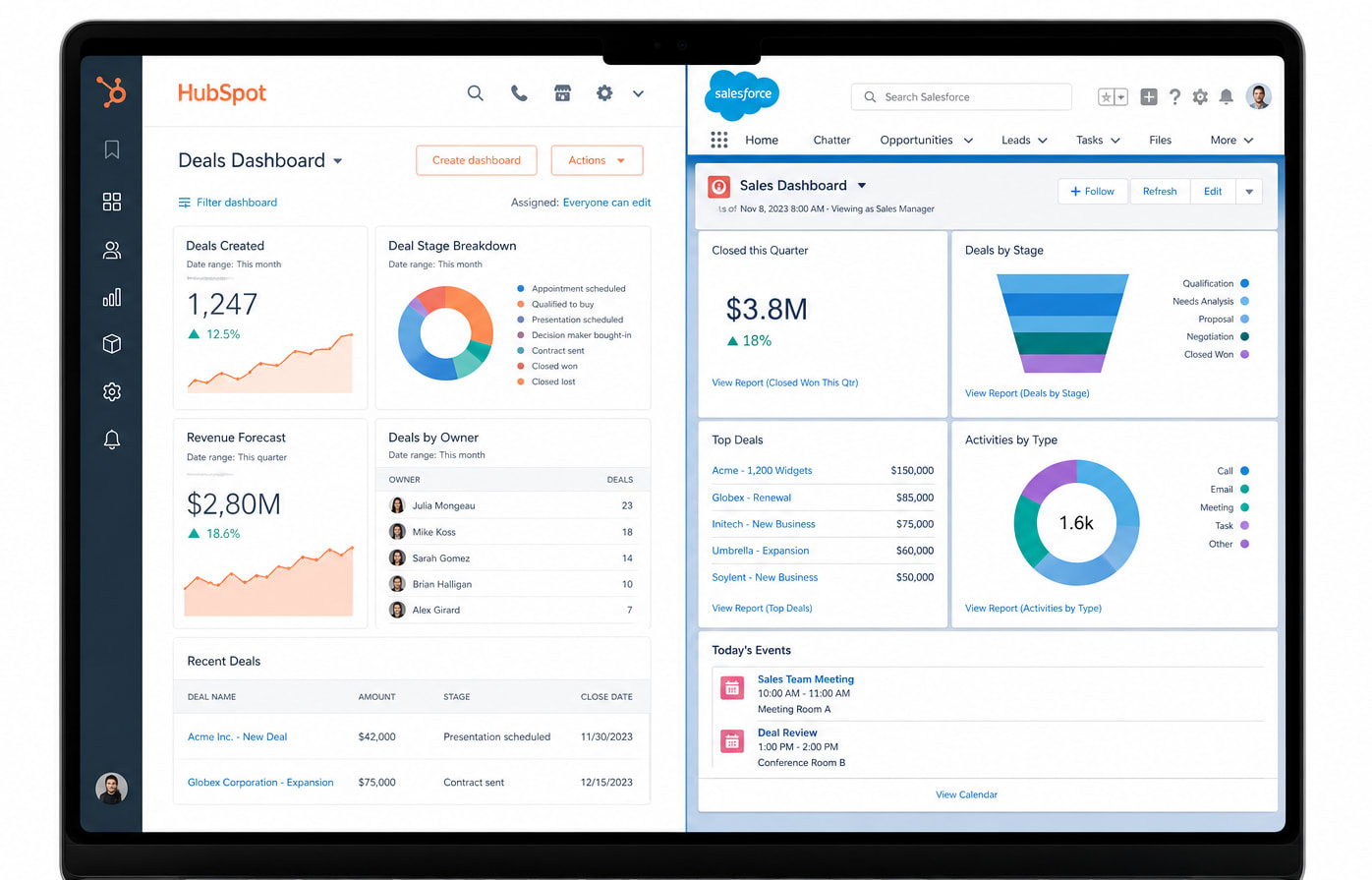
Task: Open the grid dashboard icon in HubSpot sidebar
Action: [x=112, y=202]
